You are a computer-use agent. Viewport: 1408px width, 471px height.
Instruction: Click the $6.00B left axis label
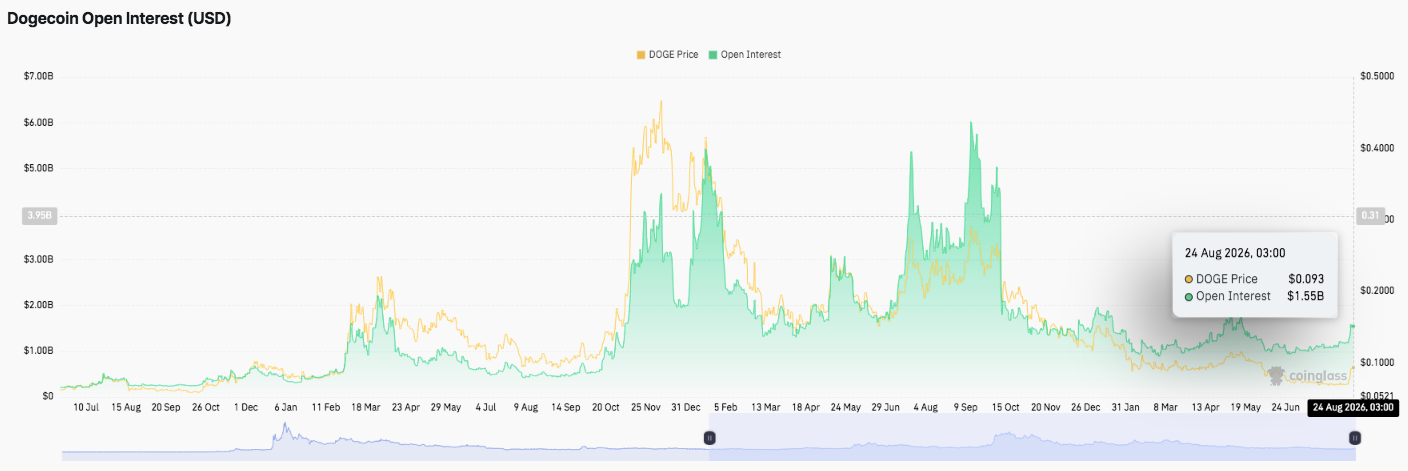tap(40, 122)
